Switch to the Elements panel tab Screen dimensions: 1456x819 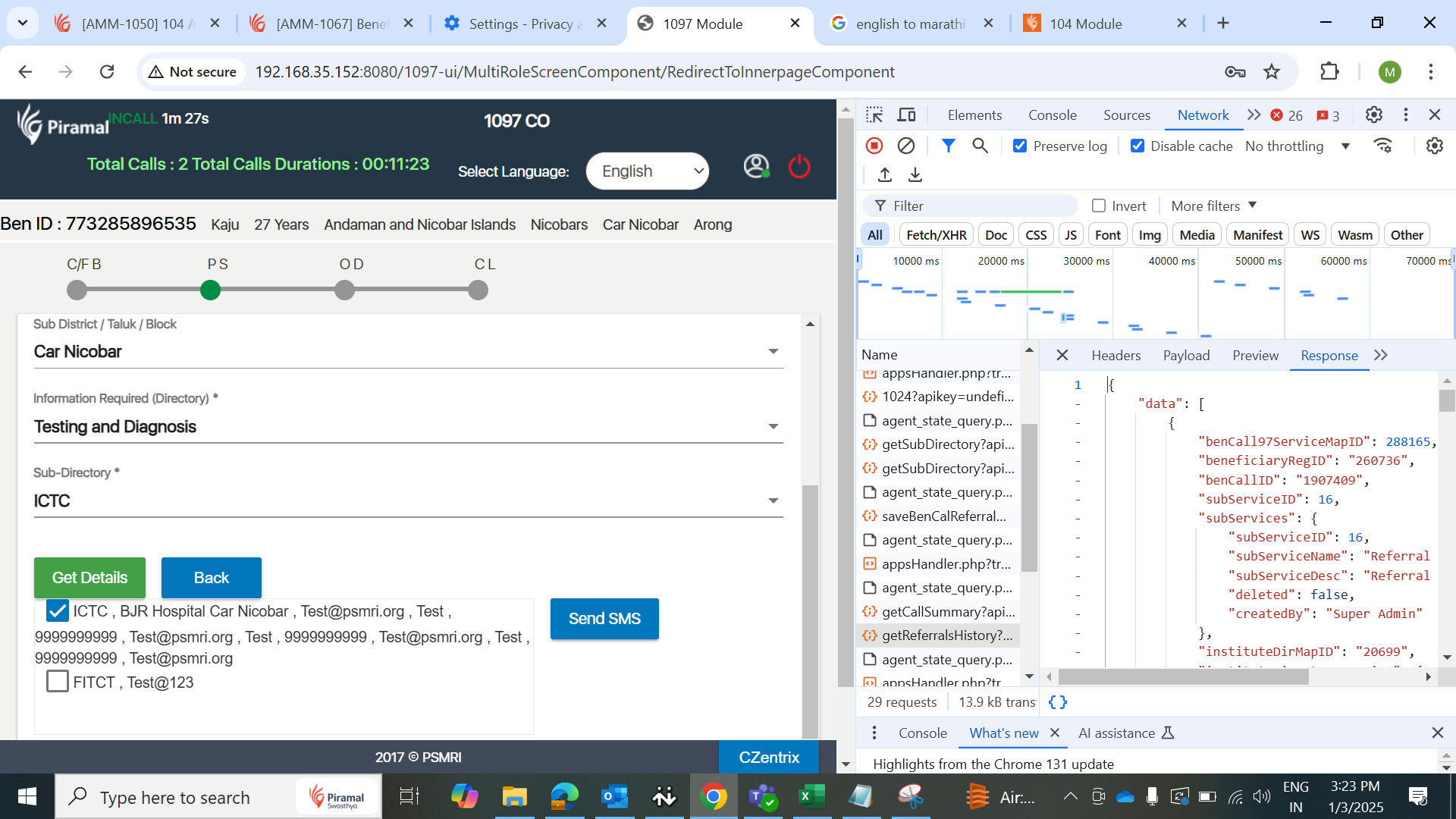[974, 115]
